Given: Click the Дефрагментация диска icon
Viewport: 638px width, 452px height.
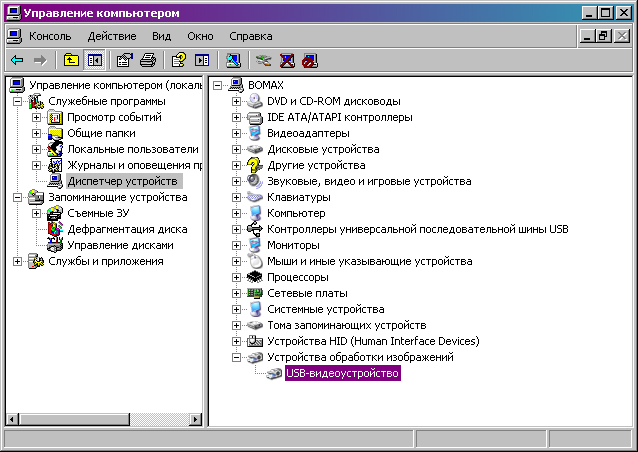Looking at the screenshot, I should (x=55, y=229).
